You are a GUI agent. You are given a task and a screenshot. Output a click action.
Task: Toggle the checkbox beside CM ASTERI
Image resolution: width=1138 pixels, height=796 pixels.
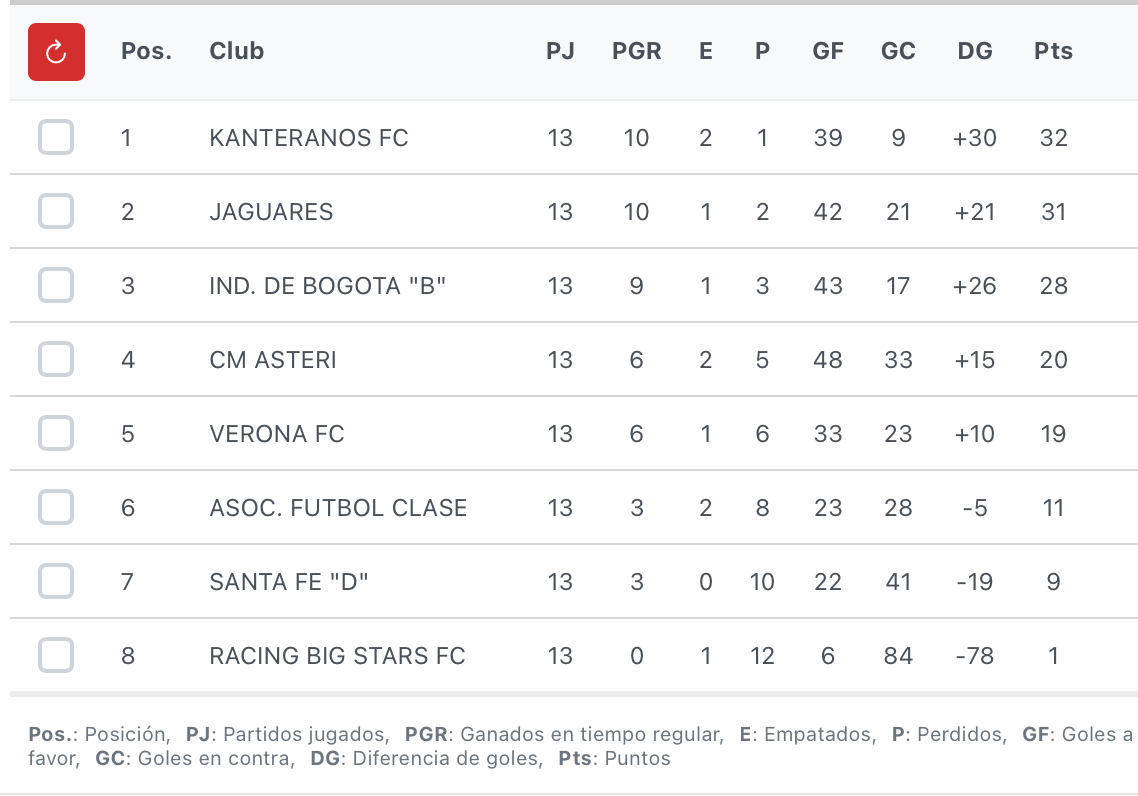click(x=56, y=359)
